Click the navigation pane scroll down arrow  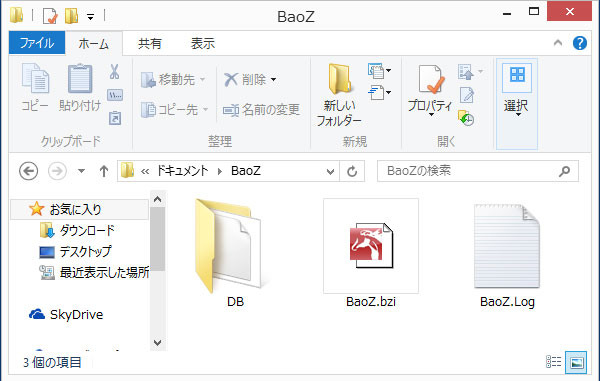click(157, 342)
